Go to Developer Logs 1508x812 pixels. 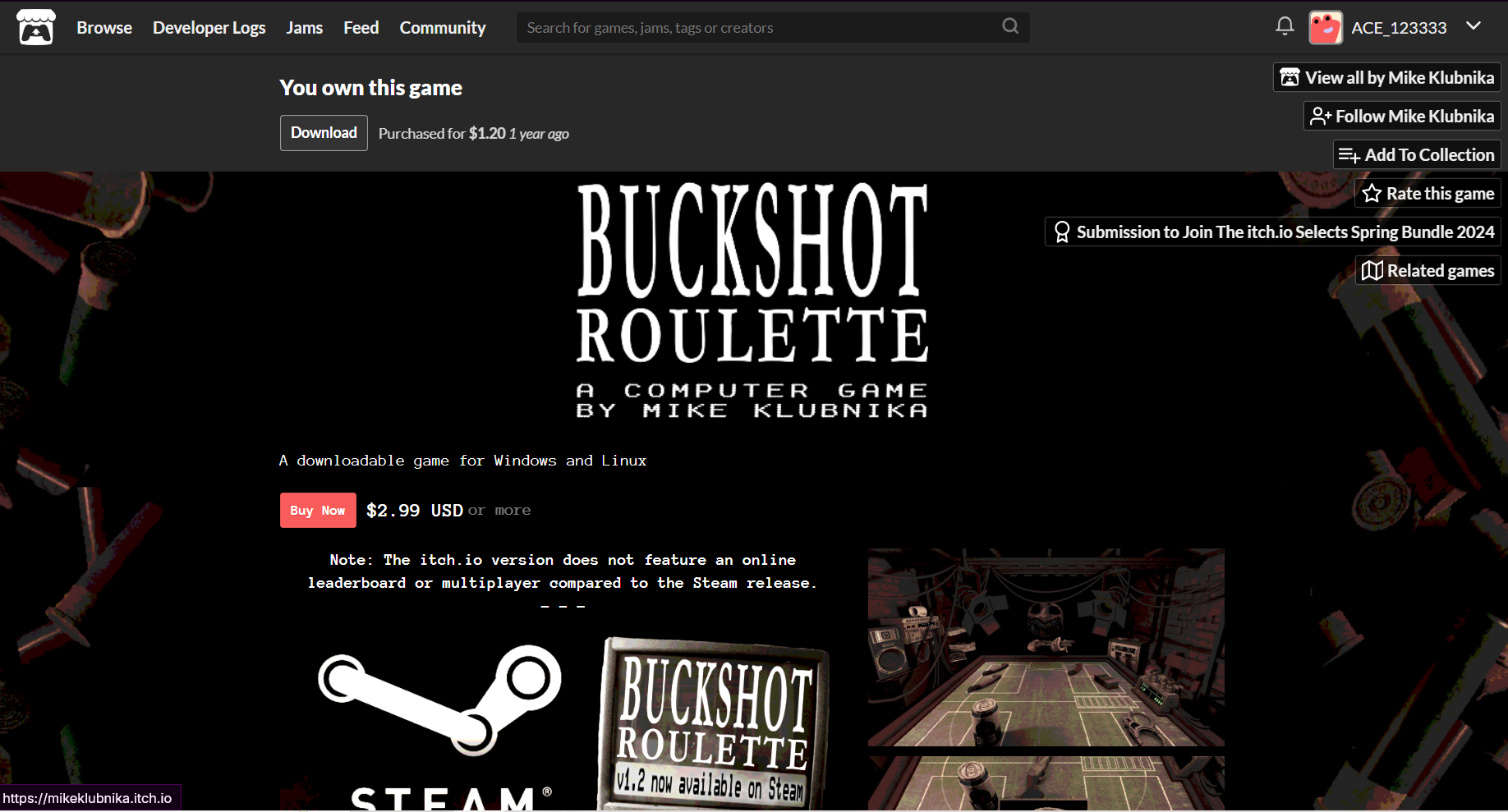pos(209,27)
